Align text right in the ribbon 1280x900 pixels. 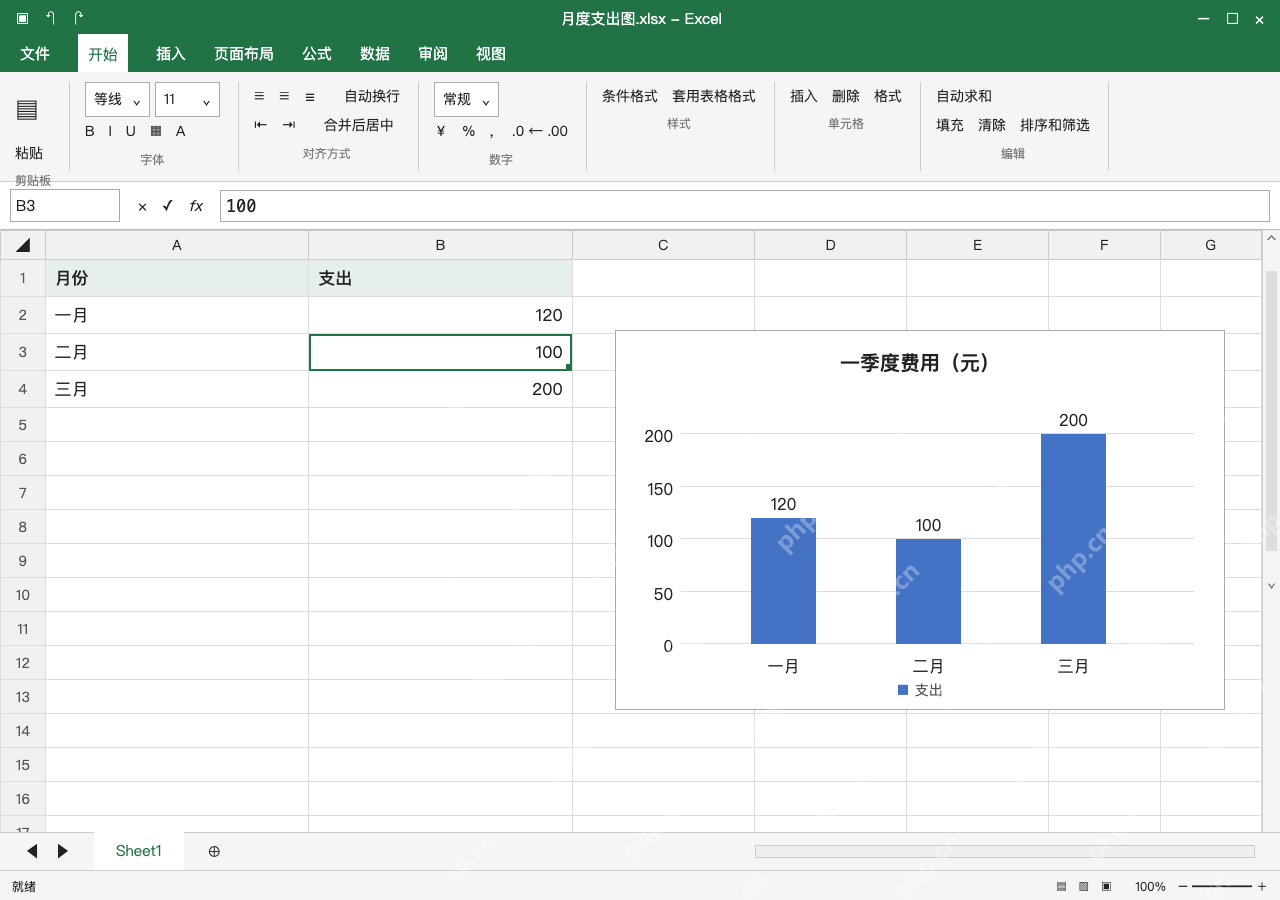pyautogui.click(x=310, y=96)
